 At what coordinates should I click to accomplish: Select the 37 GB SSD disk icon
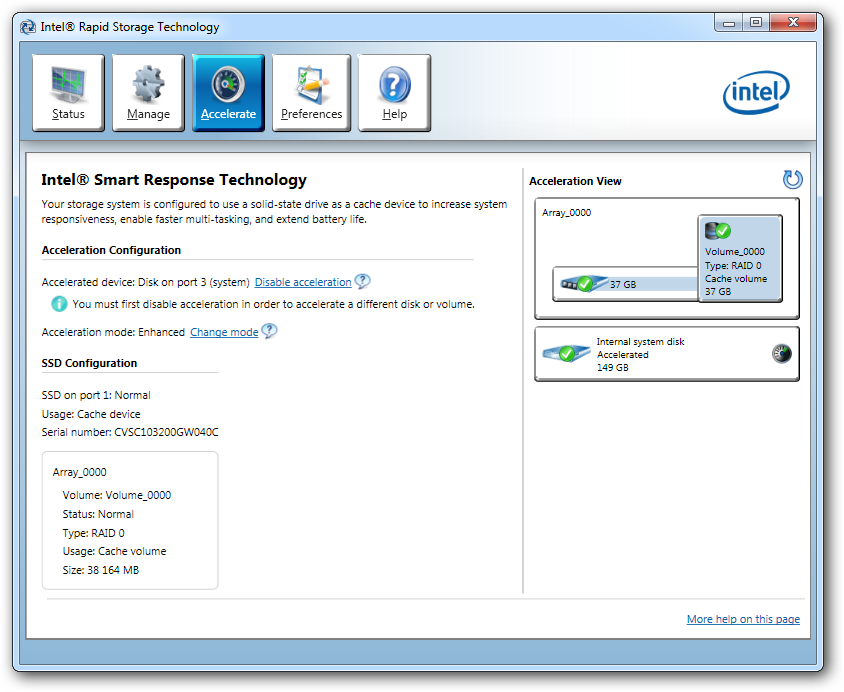pyautogui.click(x=583, y=283)
